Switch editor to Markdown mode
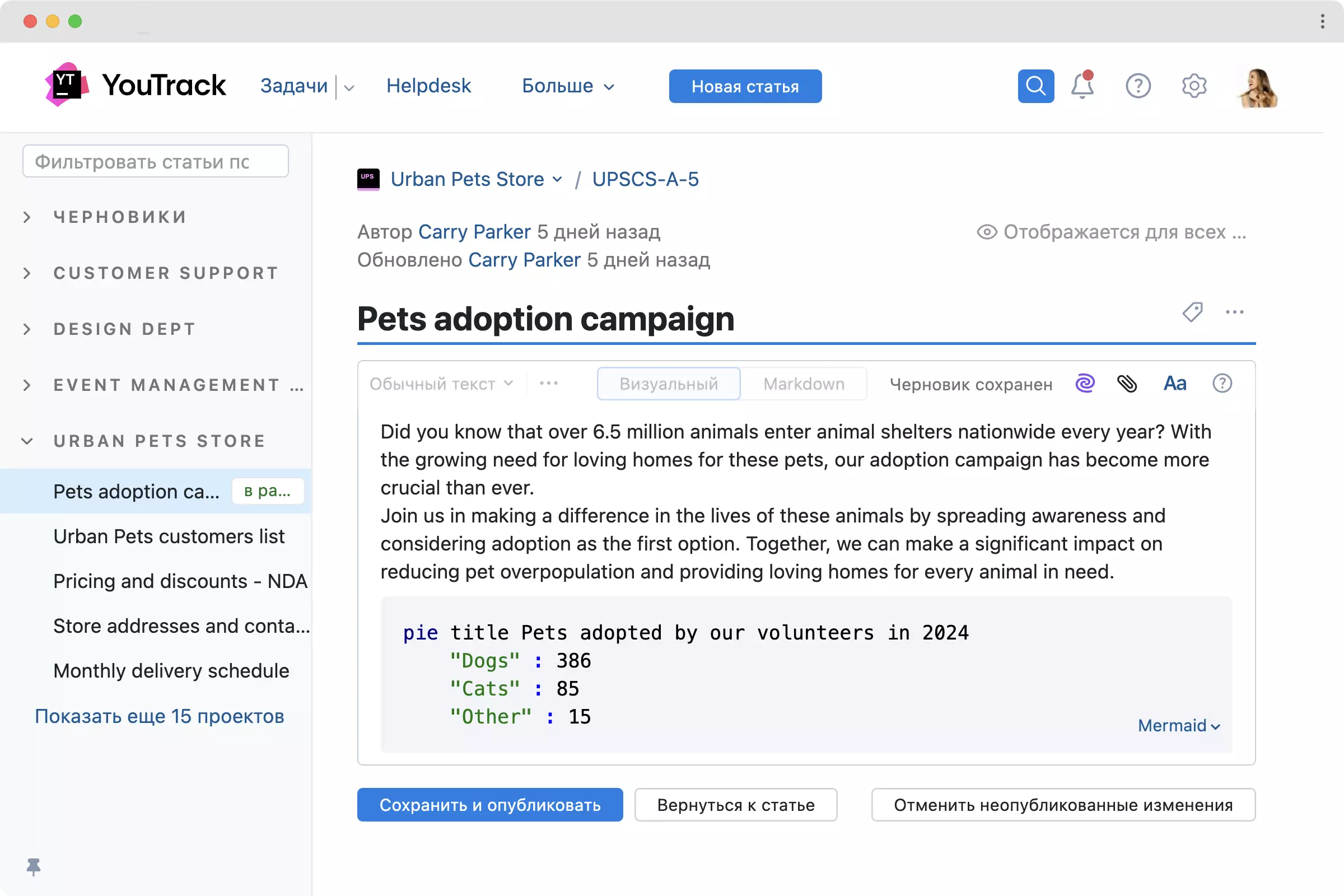 (x=804, y=384)
